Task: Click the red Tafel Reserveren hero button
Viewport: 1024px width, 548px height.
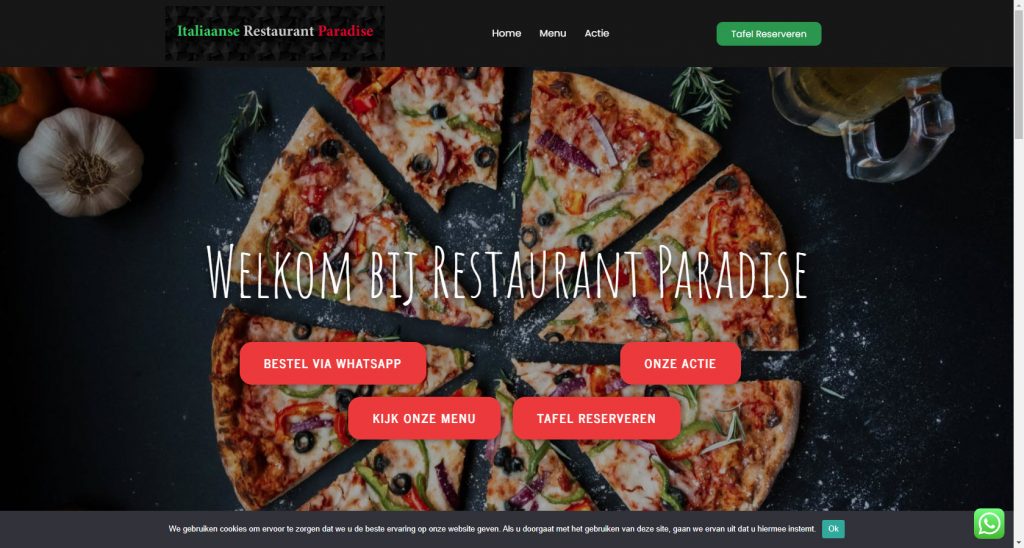Action: (596, 418)
